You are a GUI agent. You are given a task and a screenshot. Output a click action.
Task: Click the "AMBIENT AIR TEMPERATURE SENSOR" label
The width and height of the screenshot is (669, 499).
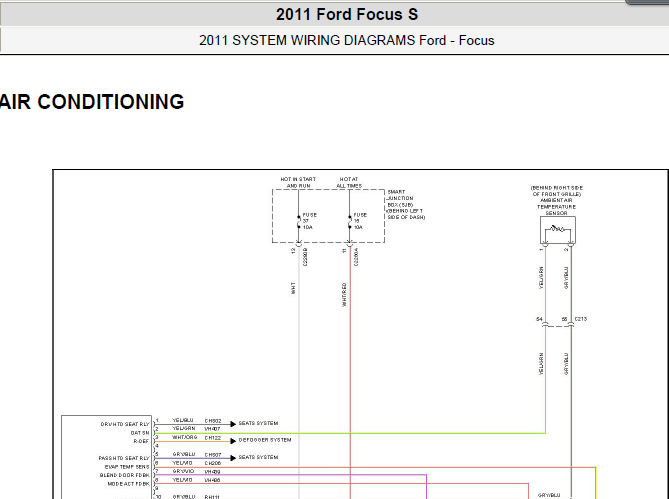[x=557, y=206]
